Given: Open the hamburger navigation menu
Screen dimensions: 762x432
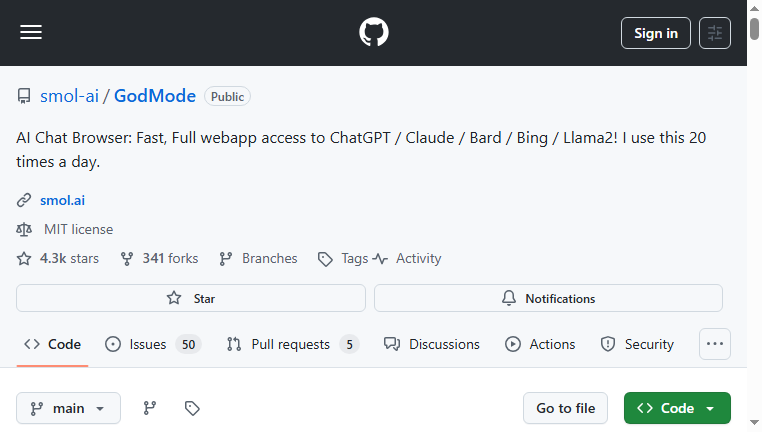Looking at the screenshot, I should pyautogui.click(x=31, y=33).
